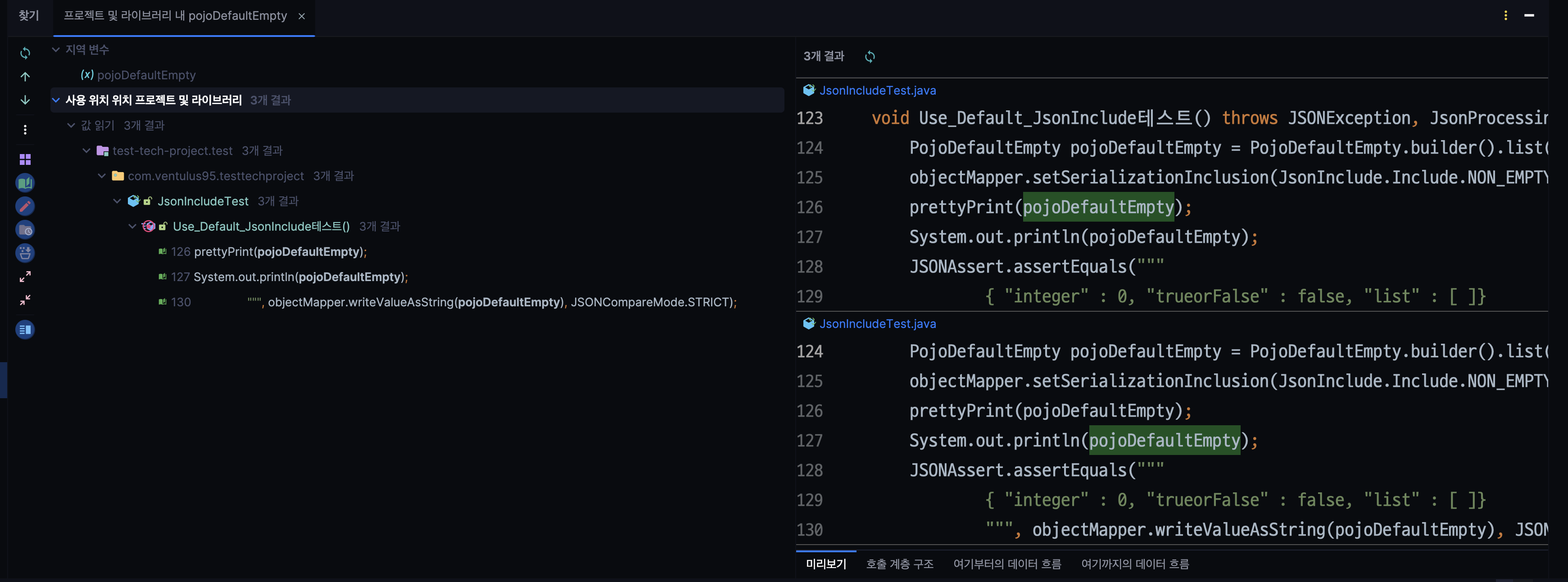Image resolution: width=1568 pixels, height=582 pixels.
Task: Collapse all results using the collapse arrows icon
Action: 25,300
